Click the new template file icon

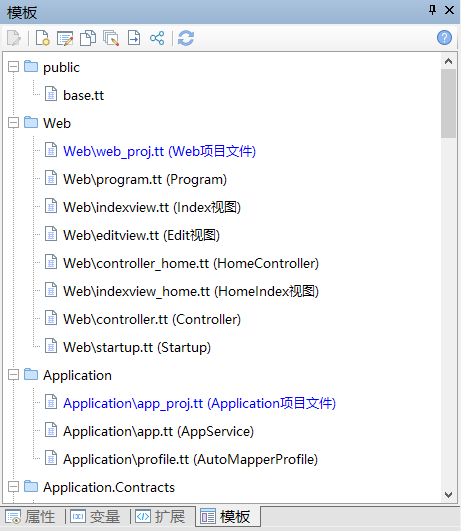click(43, 38)
